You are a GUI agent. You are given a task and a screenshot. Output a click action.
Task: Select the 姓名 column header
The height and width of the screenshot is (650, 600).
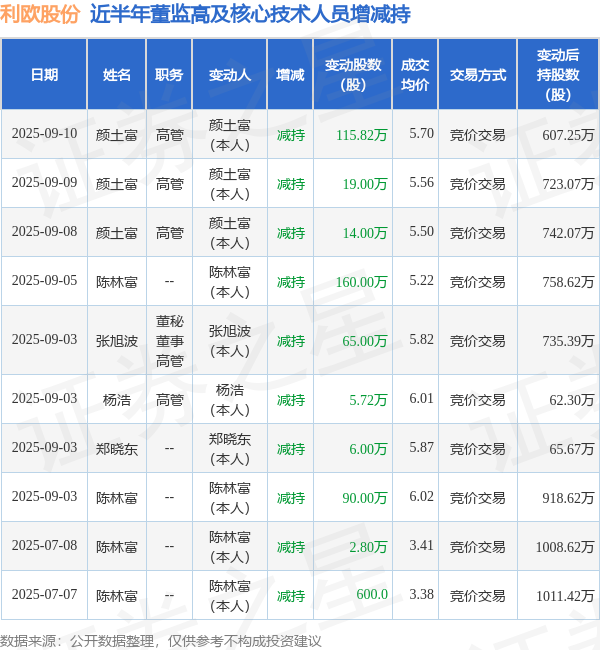[117, 75]
